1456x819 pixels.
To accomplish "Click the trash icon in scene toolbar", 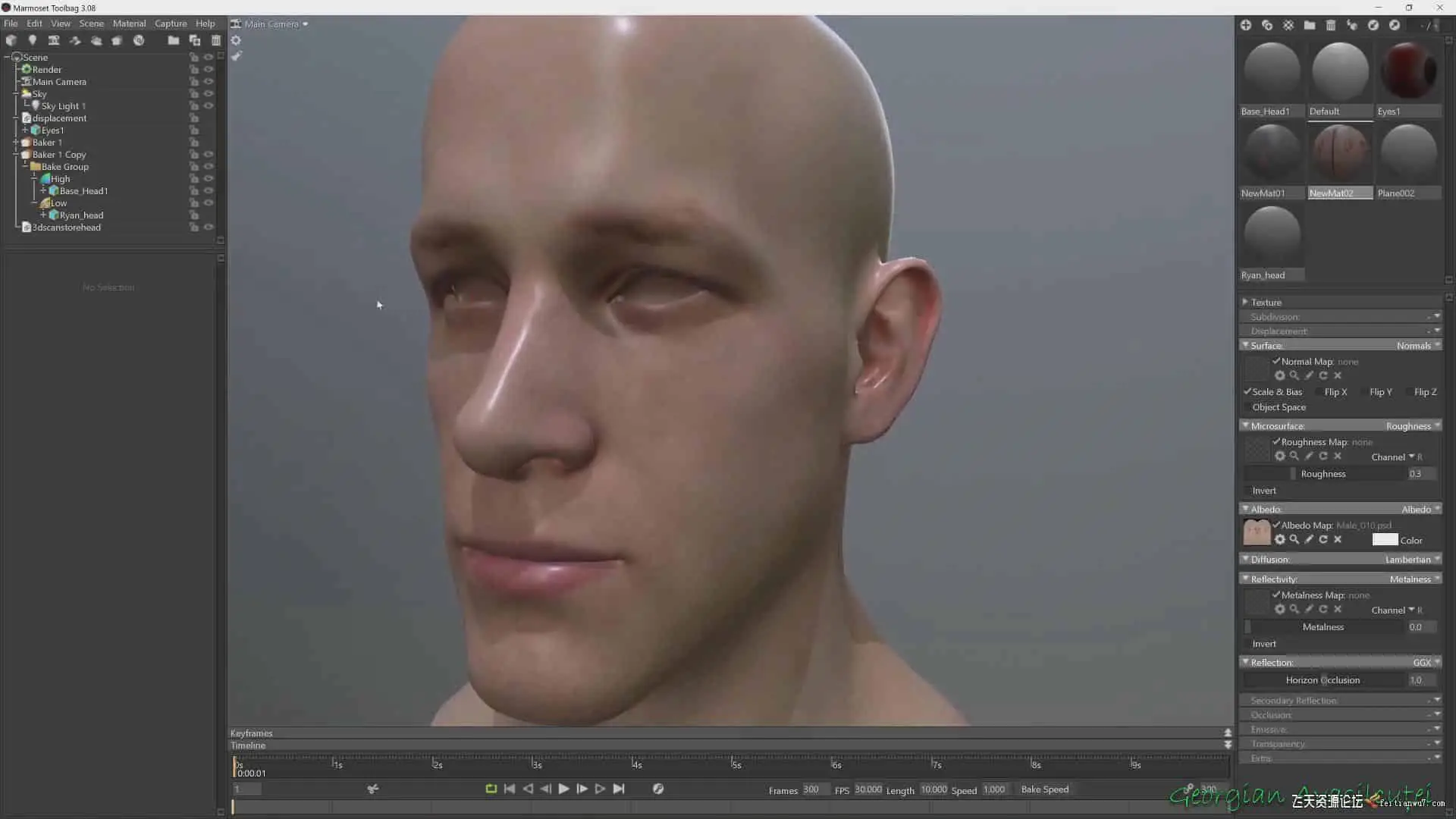I will (216, 40).
